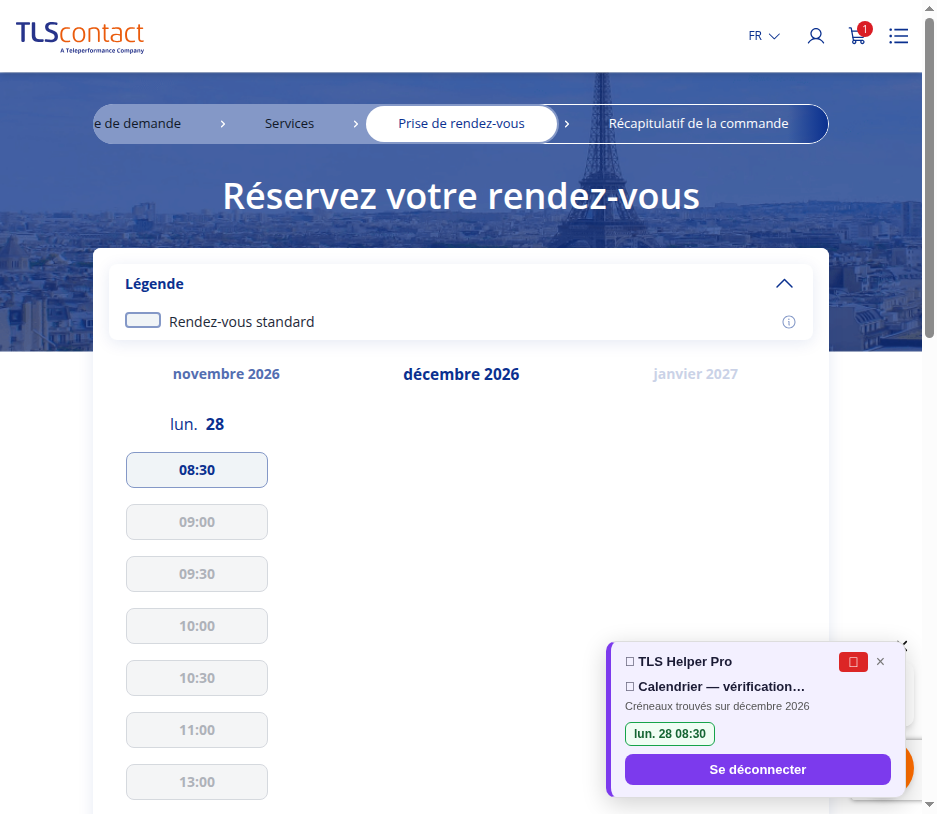Select the 08:30 time slot

click(197, 470)
